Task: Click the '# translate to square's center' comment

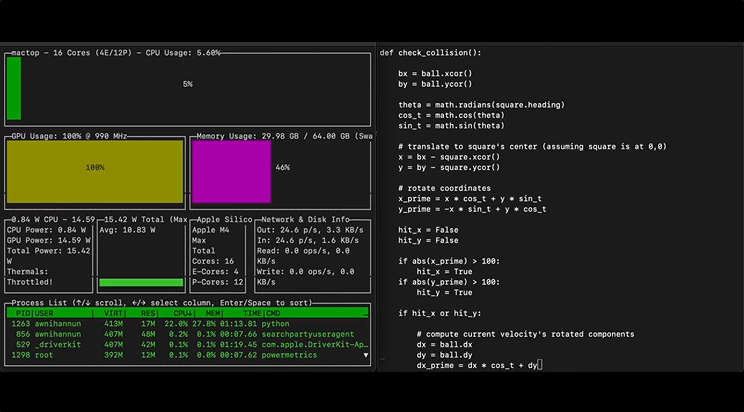Action: (x=532, y=147)
